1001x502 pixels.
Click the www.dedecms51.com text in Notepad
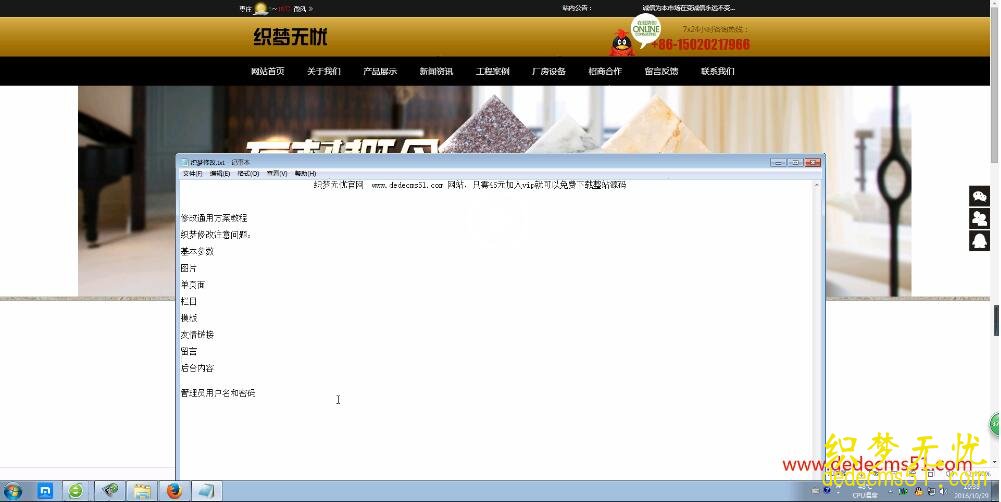click(407, 185)
